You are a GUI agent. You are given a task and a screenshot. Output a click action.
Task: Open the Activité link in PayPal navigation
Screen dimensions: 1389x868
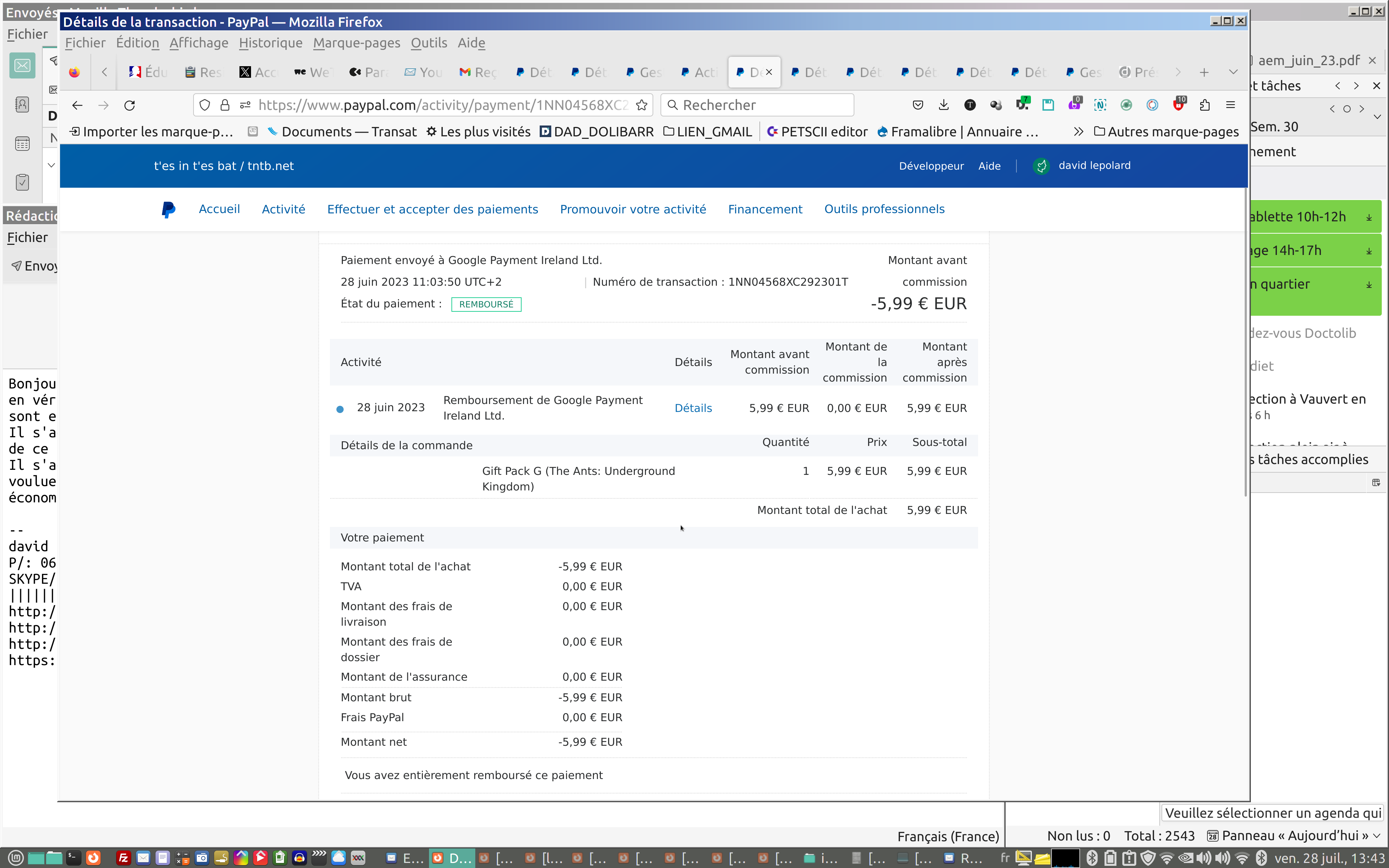coord(283,209)
